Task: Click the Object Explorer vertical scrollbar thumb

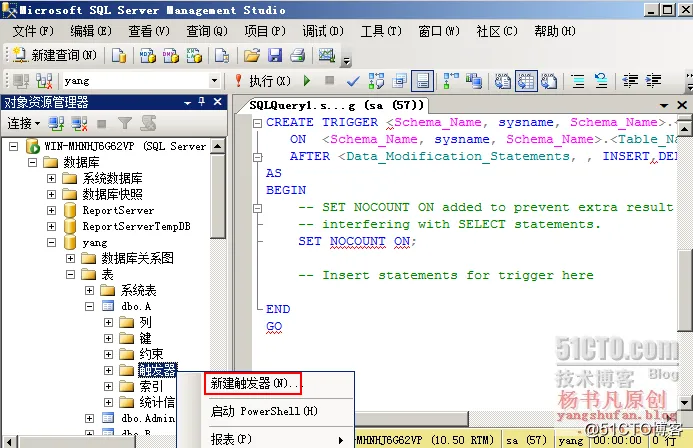Action: (217, 196)
